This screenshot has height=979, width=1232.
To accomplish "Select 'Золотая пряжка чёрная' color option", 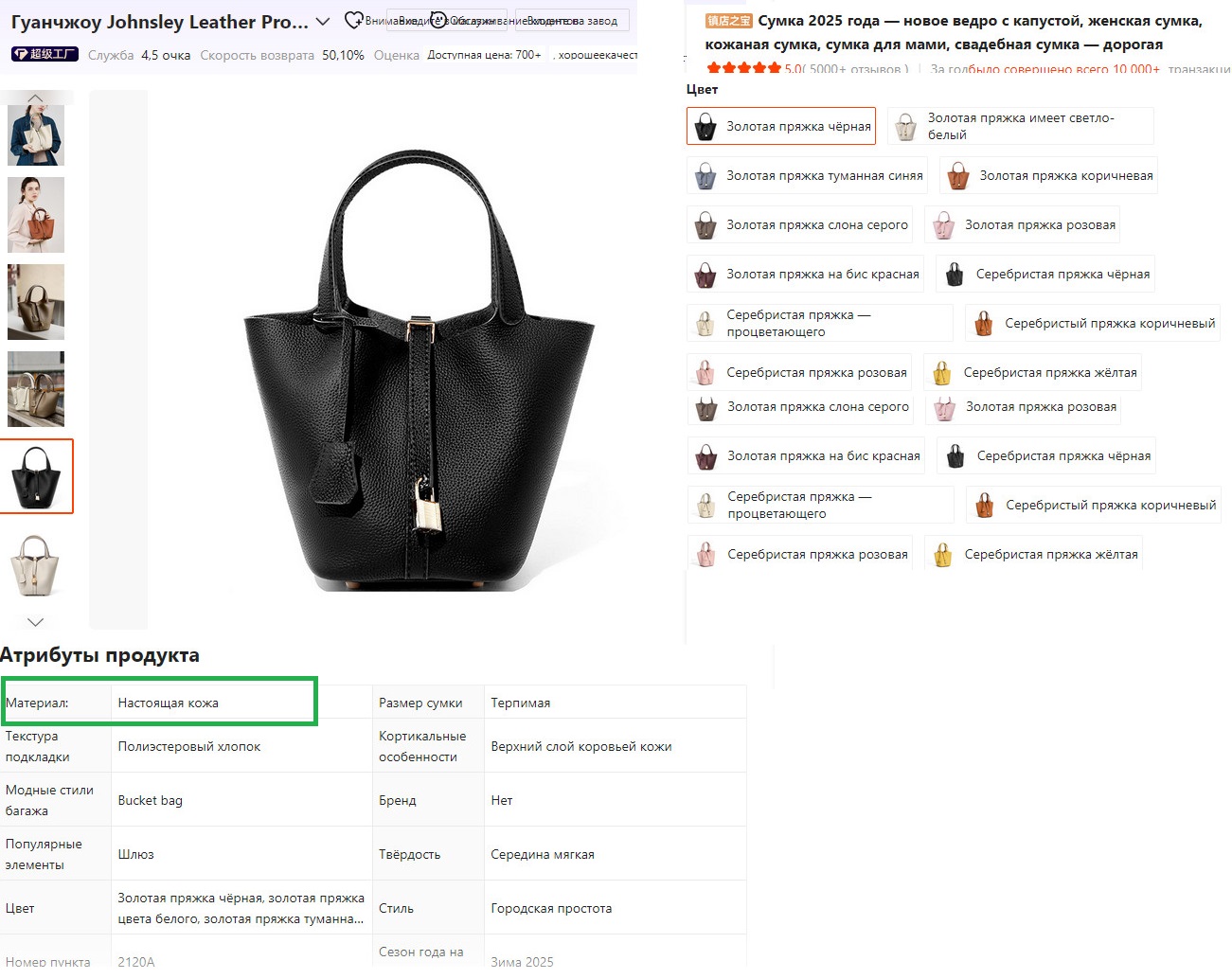I will [x=781, y=126].
